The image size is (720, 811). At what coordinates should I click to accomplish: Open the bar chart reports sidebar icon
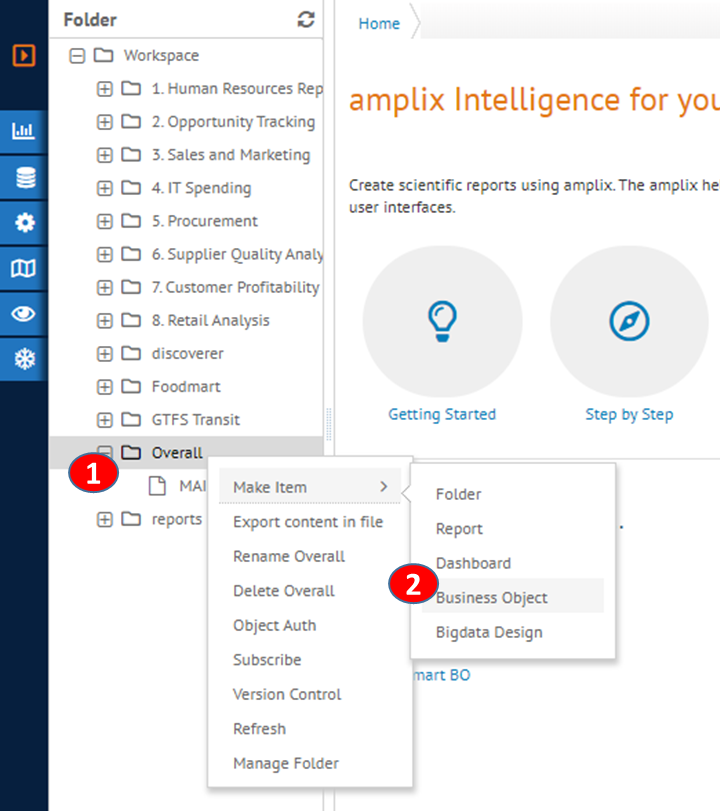pos(24,132)
